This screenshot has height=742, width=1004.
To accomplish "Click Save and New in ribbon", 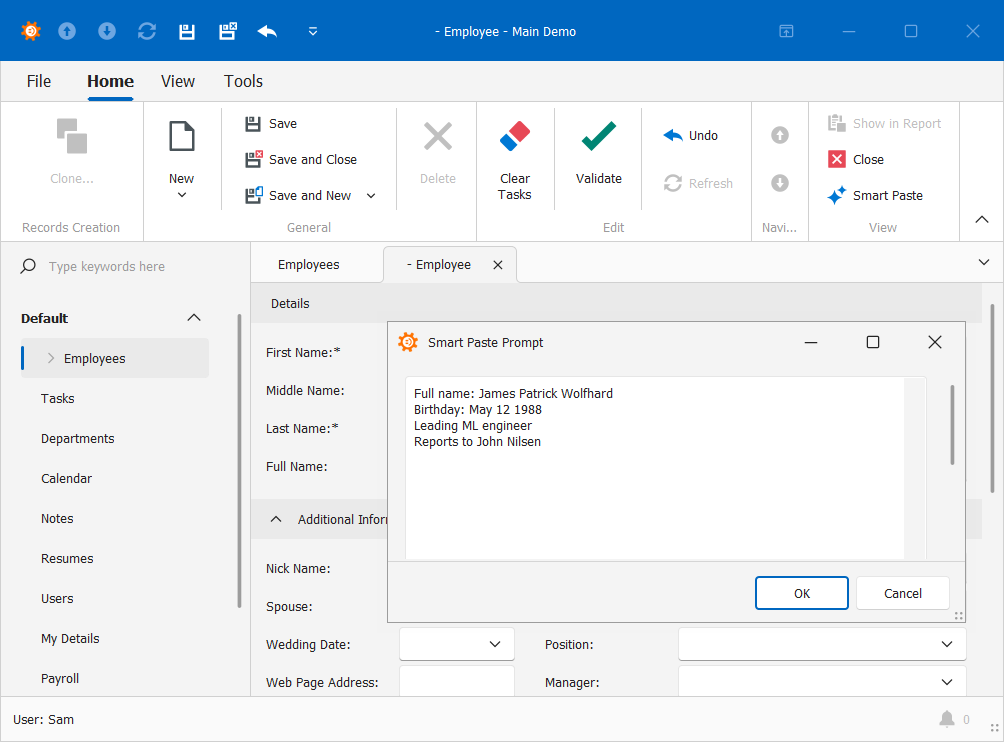I will point(298,195).
